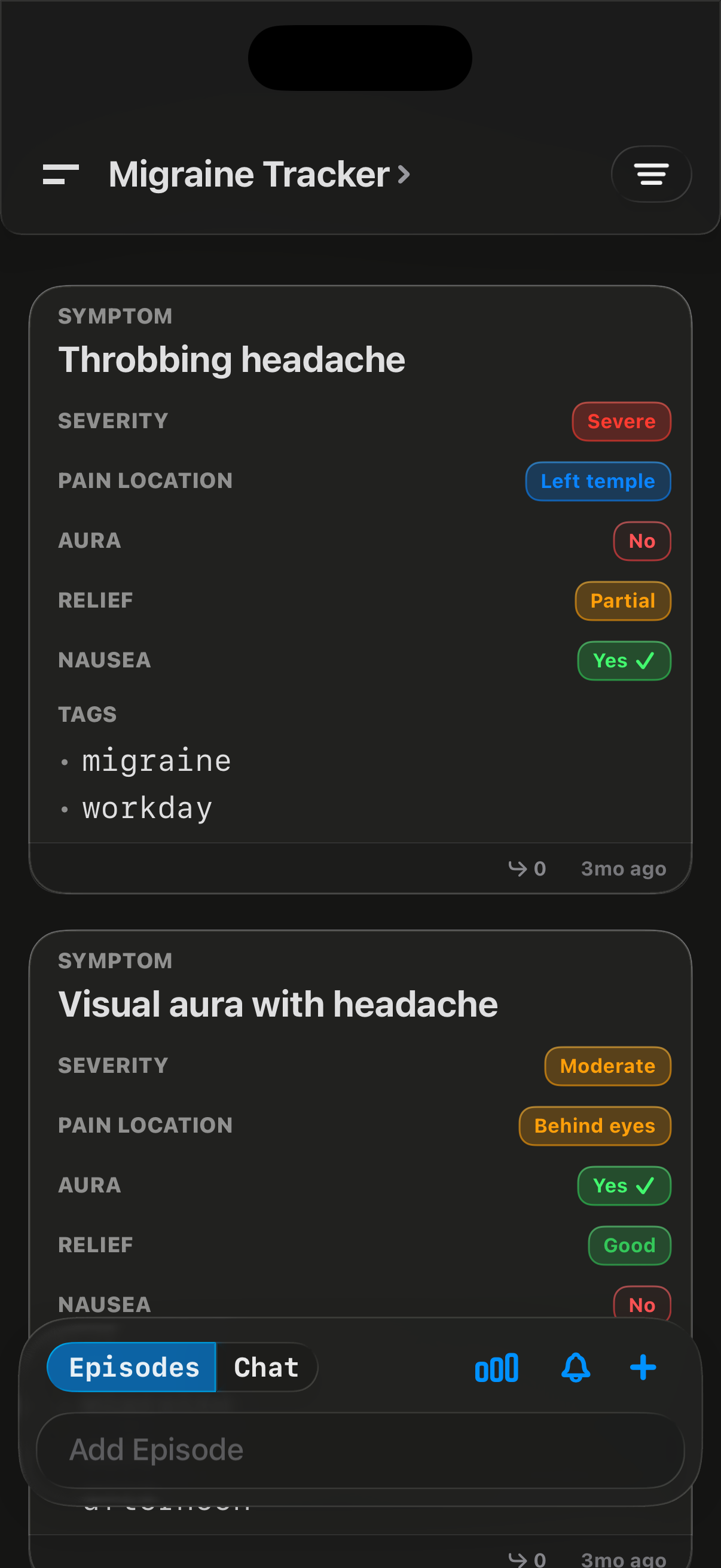The width and height of the screenshot is (721, 1568).
Task: Click the workday tag
Action: 146,808
